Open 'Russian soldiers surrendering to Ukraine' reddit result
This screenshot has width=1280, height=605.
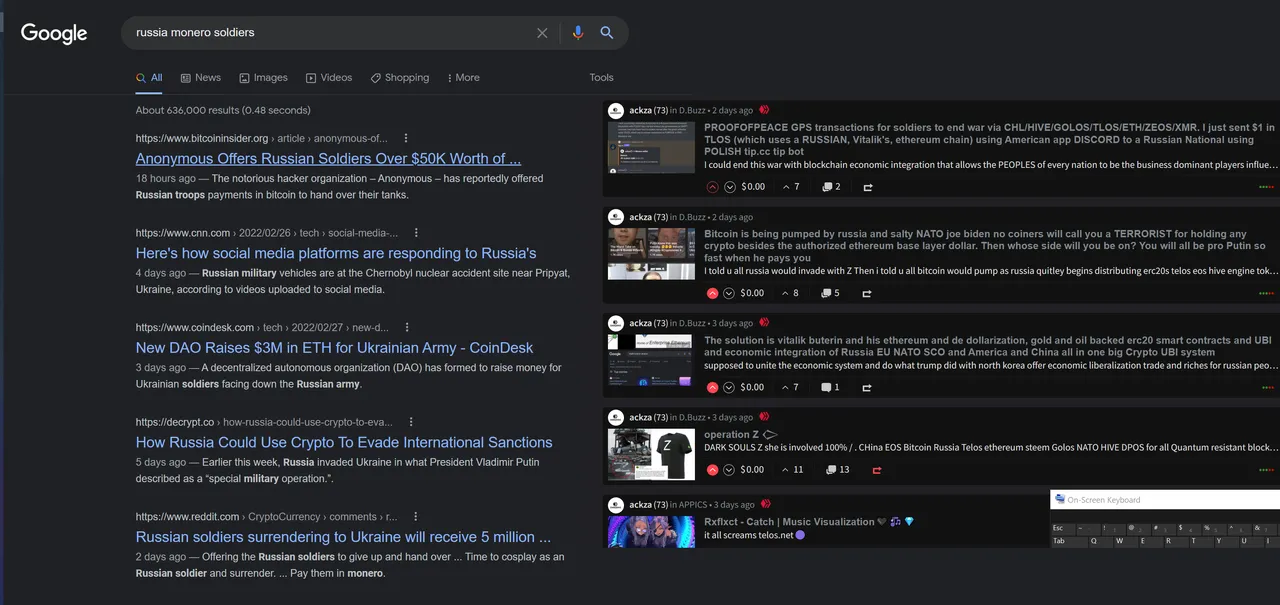343,537
